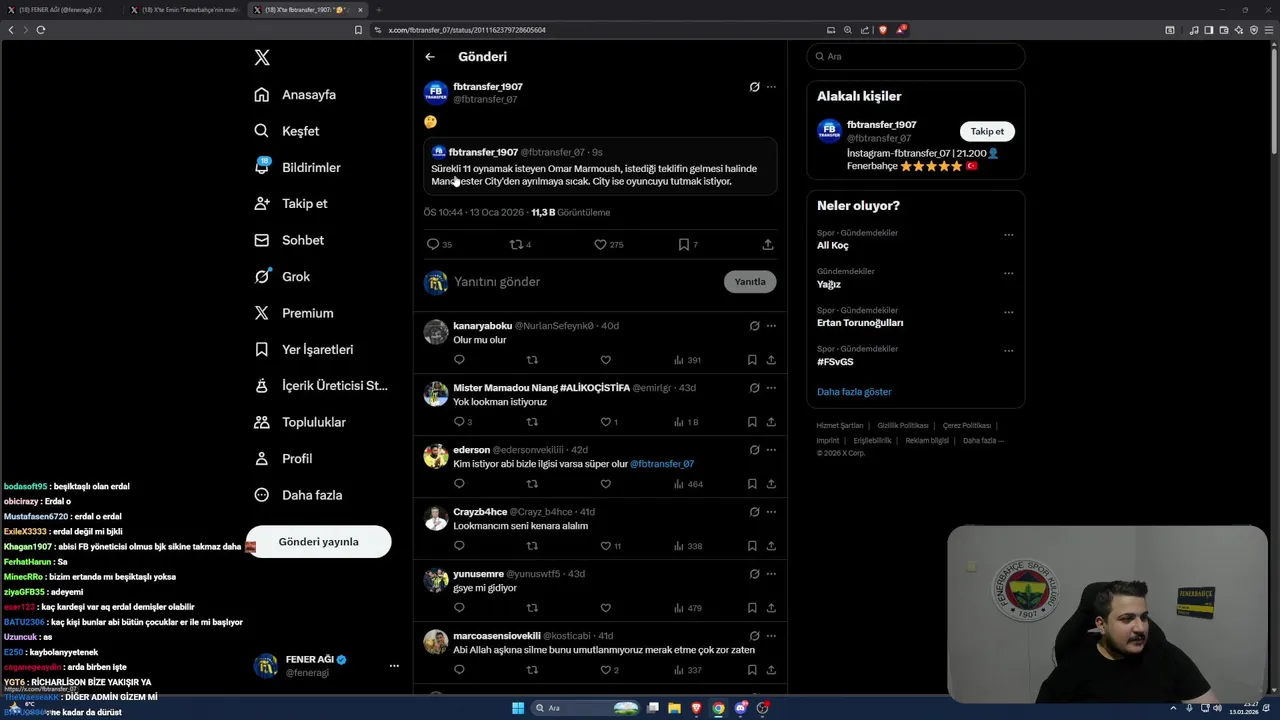
Task: Reply to Mister Mamadou Niang comment
Action: [459, 422]
